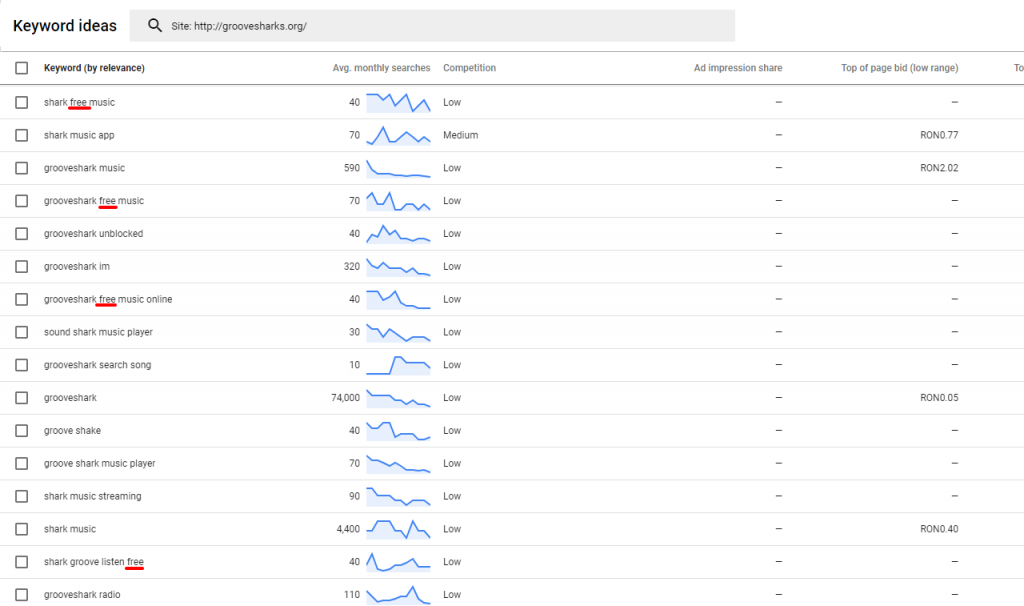This screenshot has height=606, width=1024.
Task: Tick 'grooveshark free music online' checkbox
Action: pos(22,299)
